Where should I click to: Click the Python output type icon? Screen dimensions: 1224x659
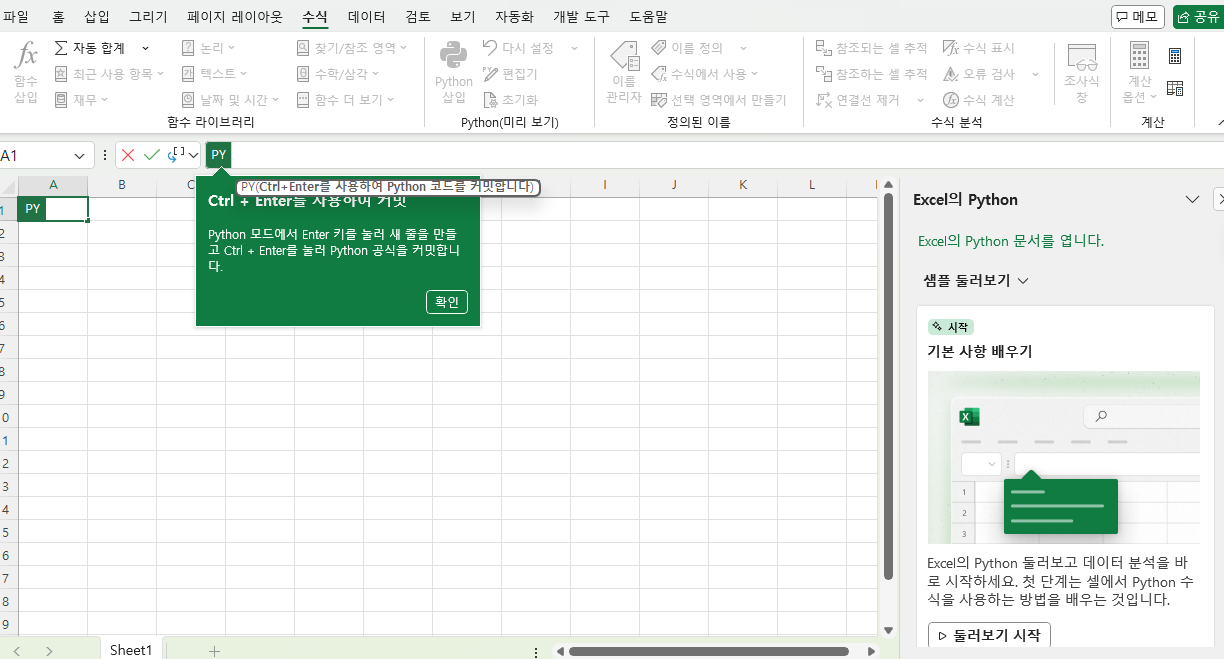pos(175,155)
